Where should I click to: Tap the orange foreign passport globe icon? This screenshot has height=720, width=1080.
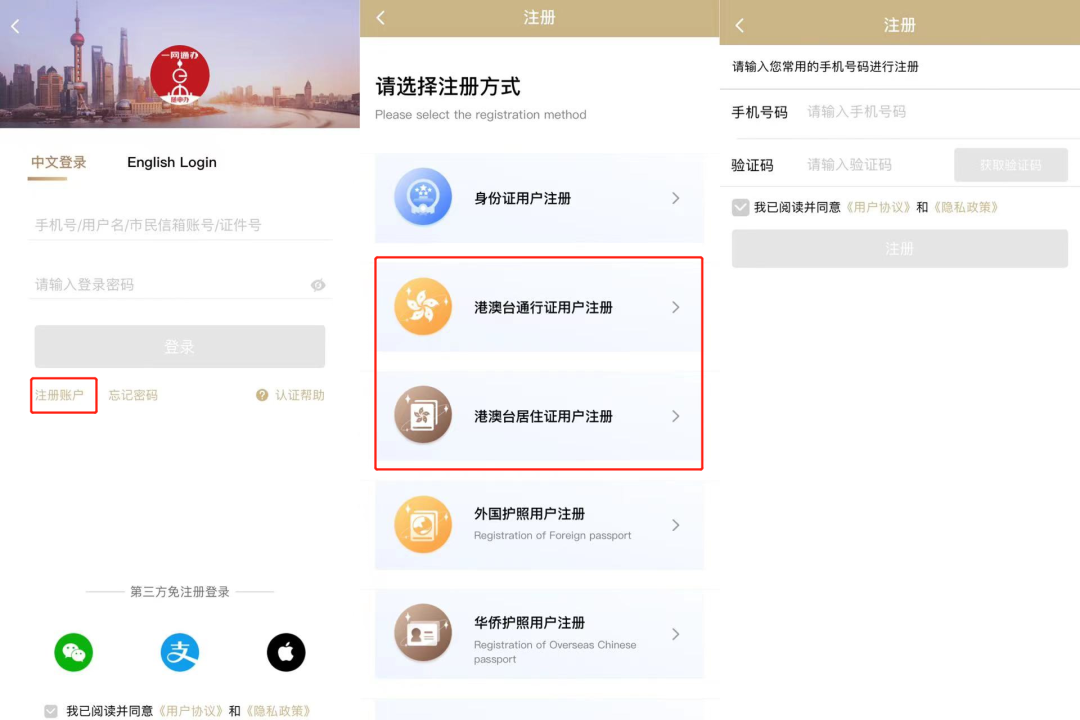point(423,524)
